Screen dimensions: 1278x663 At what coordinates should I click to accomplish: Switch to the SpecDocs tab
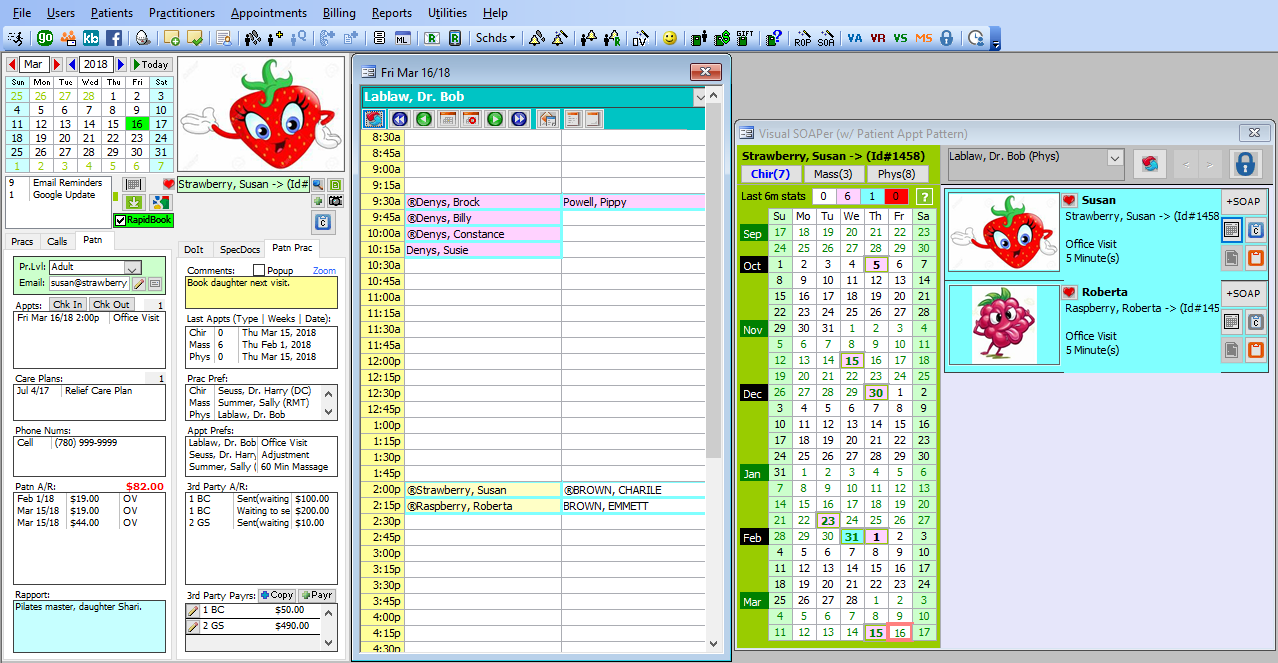[x=239, y=249]
